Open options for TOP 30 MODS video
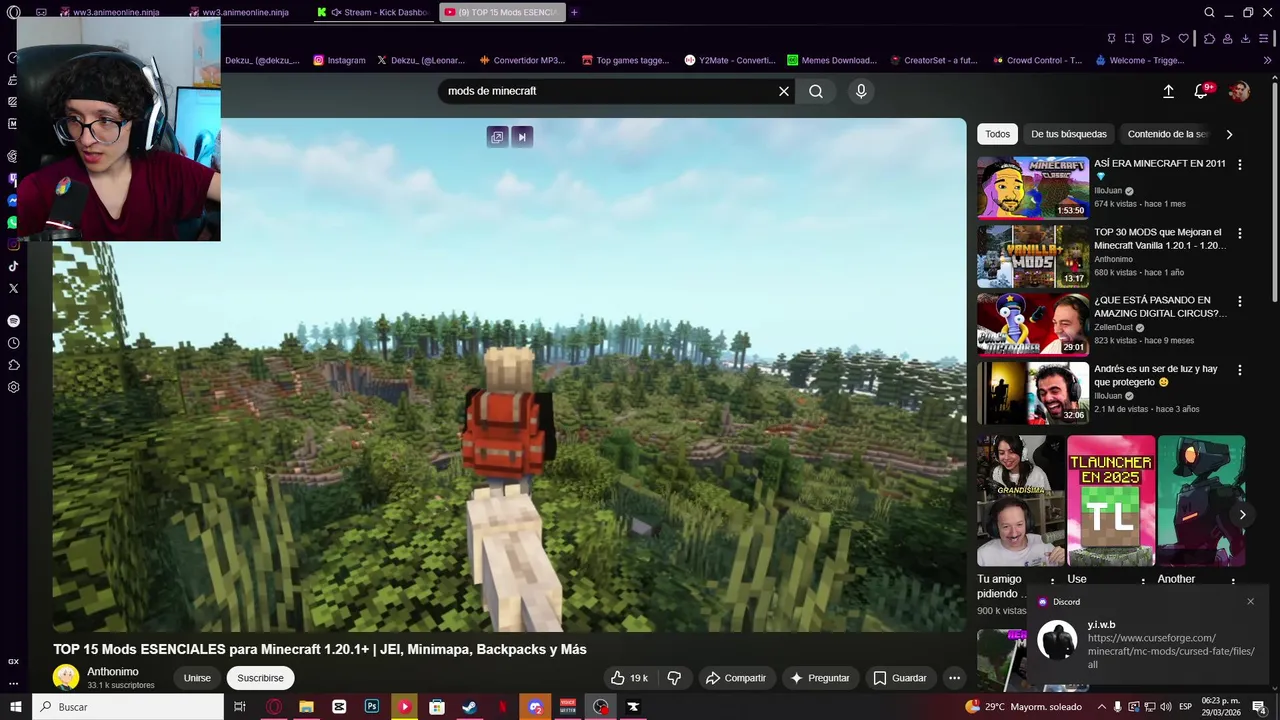 pos(1240,233)
